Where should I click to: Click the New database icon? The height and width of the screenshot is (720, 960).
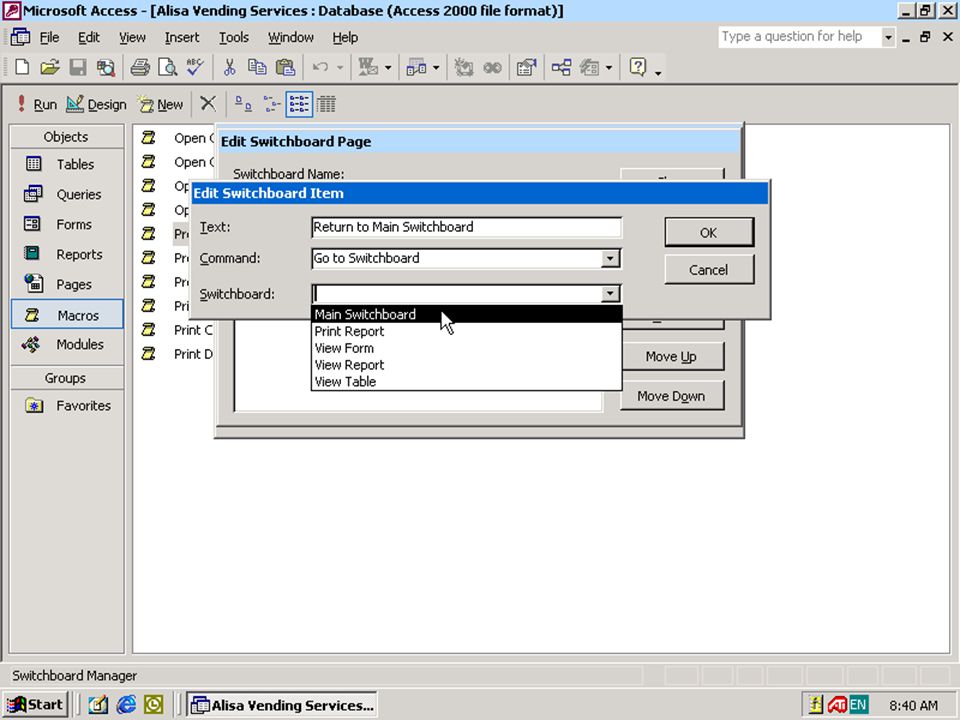(22, 67)
